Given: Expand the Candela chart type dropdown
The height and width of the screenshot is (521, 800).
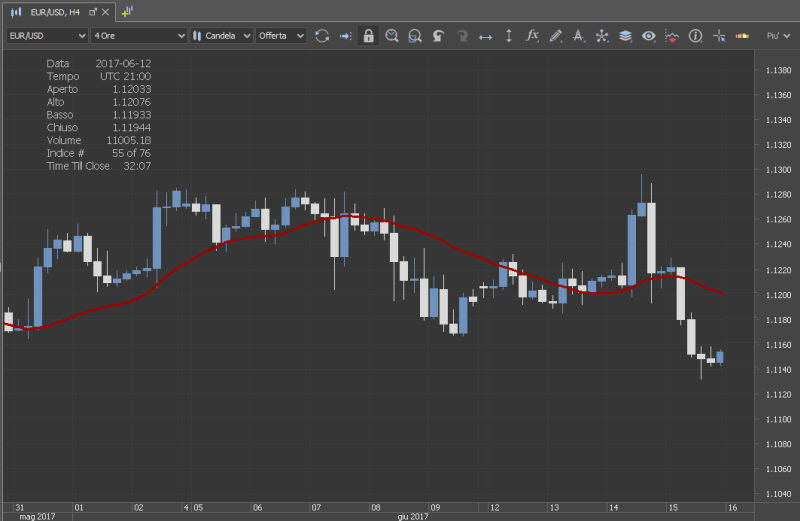Looking at the screenshot, I should pos(222,36).
